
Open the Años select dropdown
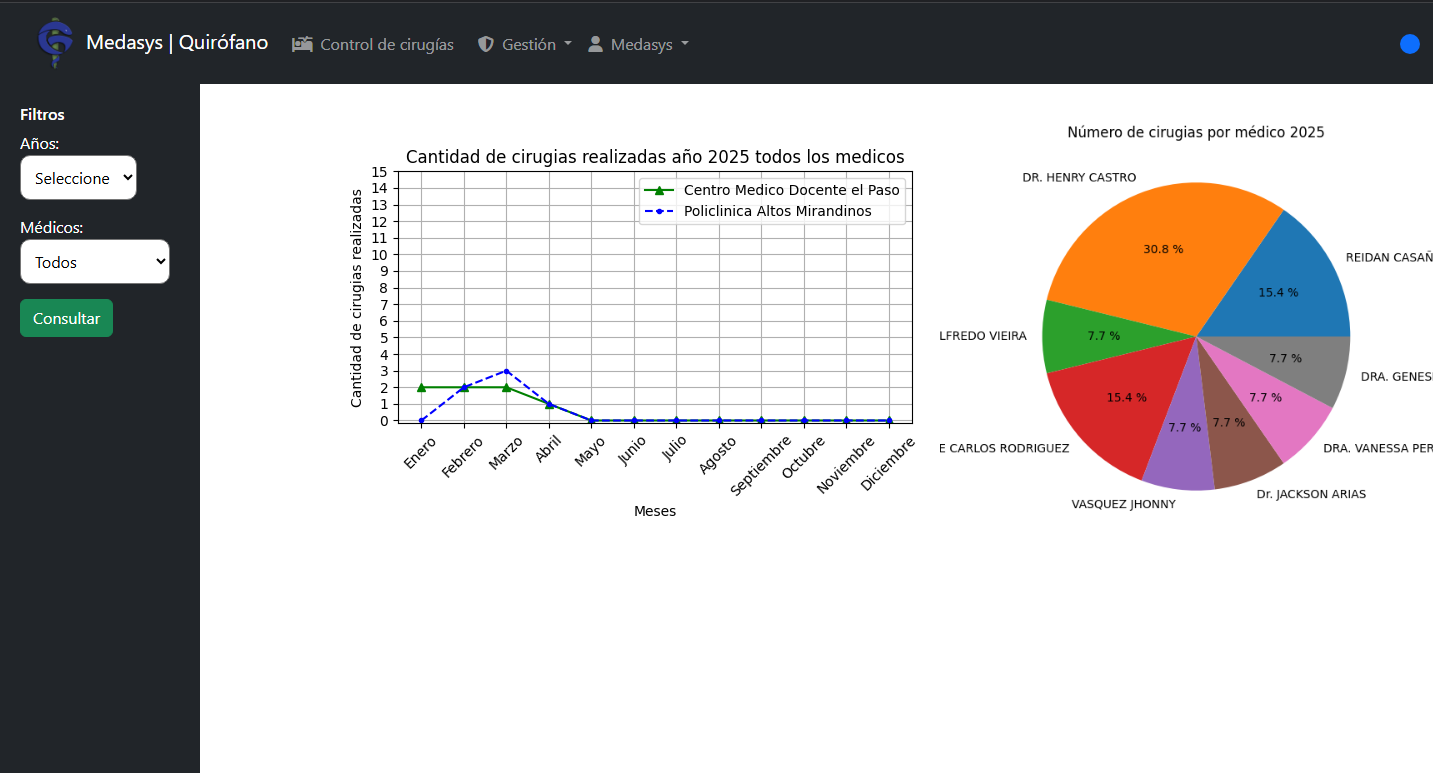(78, 178)
